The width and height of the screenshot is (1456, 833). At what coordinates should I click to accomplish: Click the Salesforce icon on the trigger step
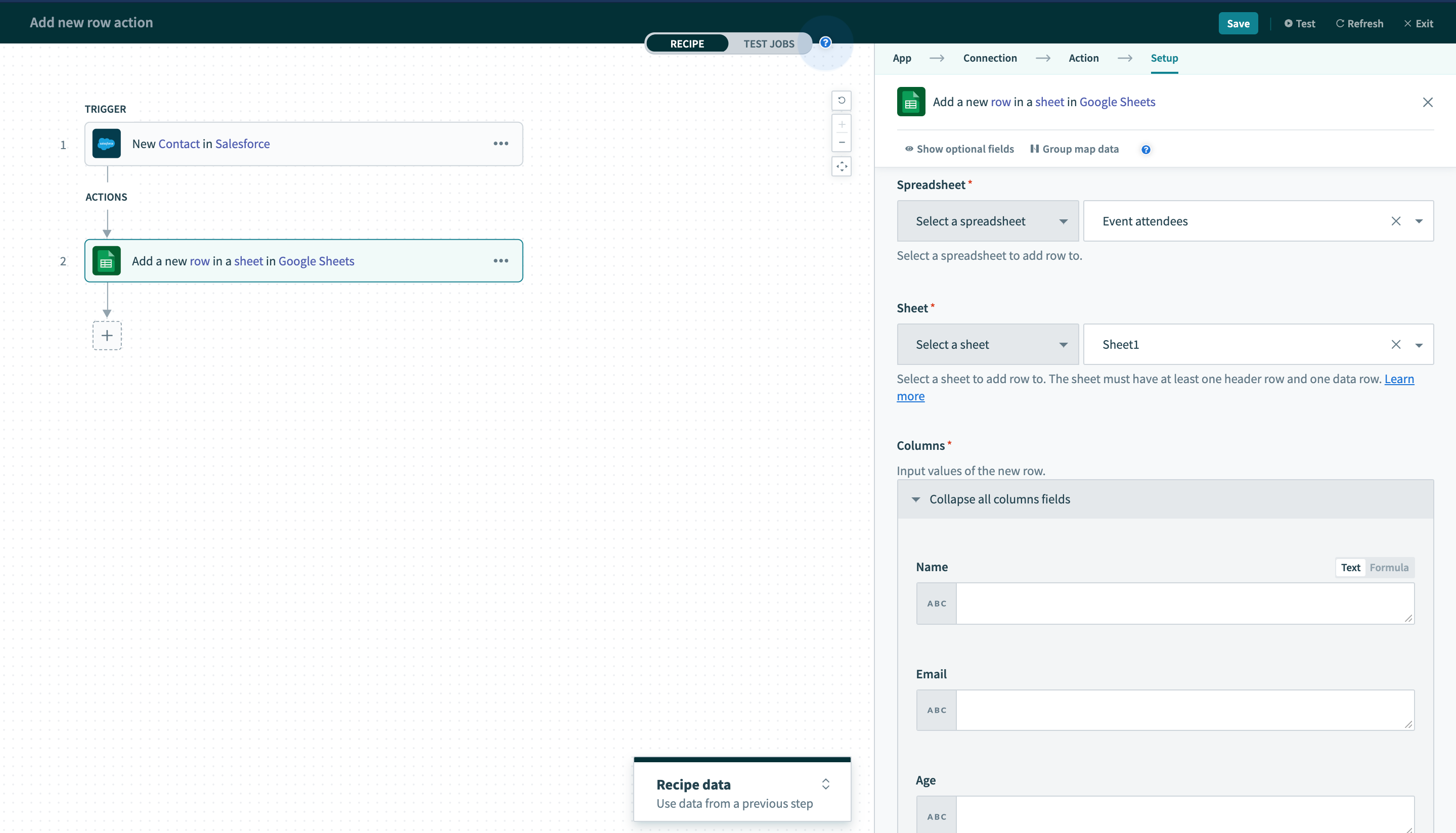[106, 144]
